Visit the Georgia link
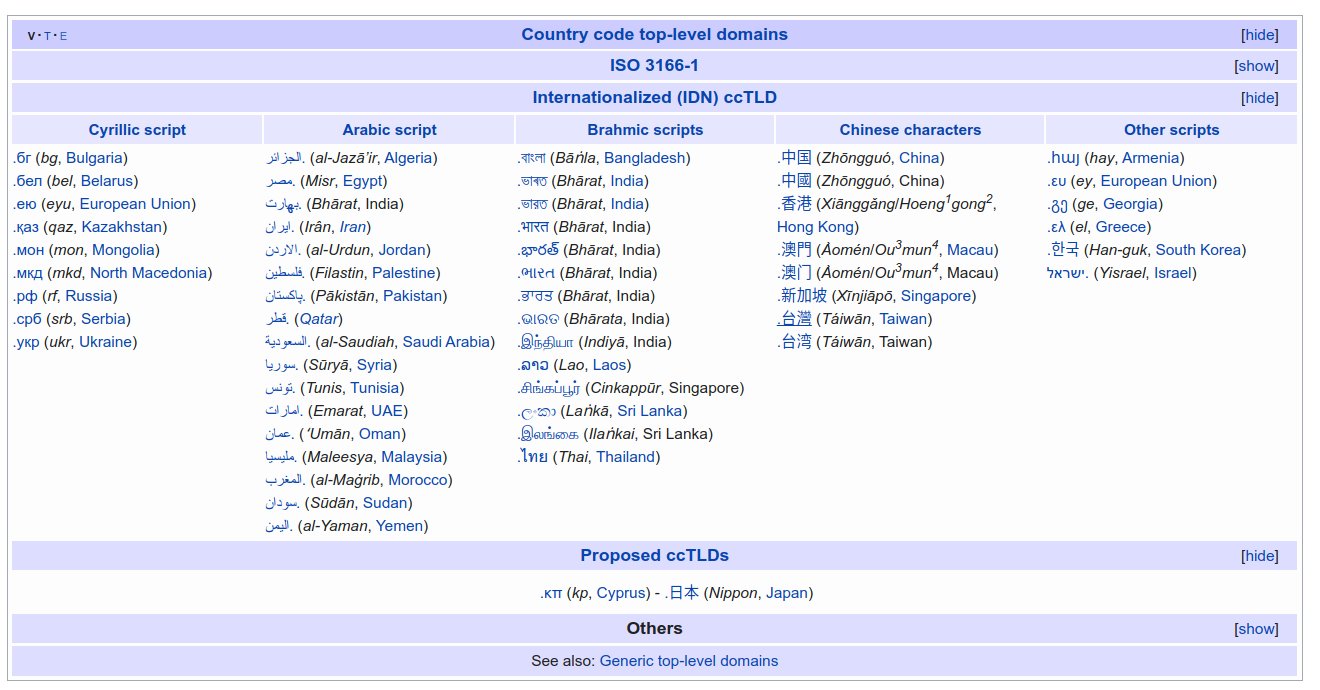Screen dimensions: 1320x690 click(1130, 204)
